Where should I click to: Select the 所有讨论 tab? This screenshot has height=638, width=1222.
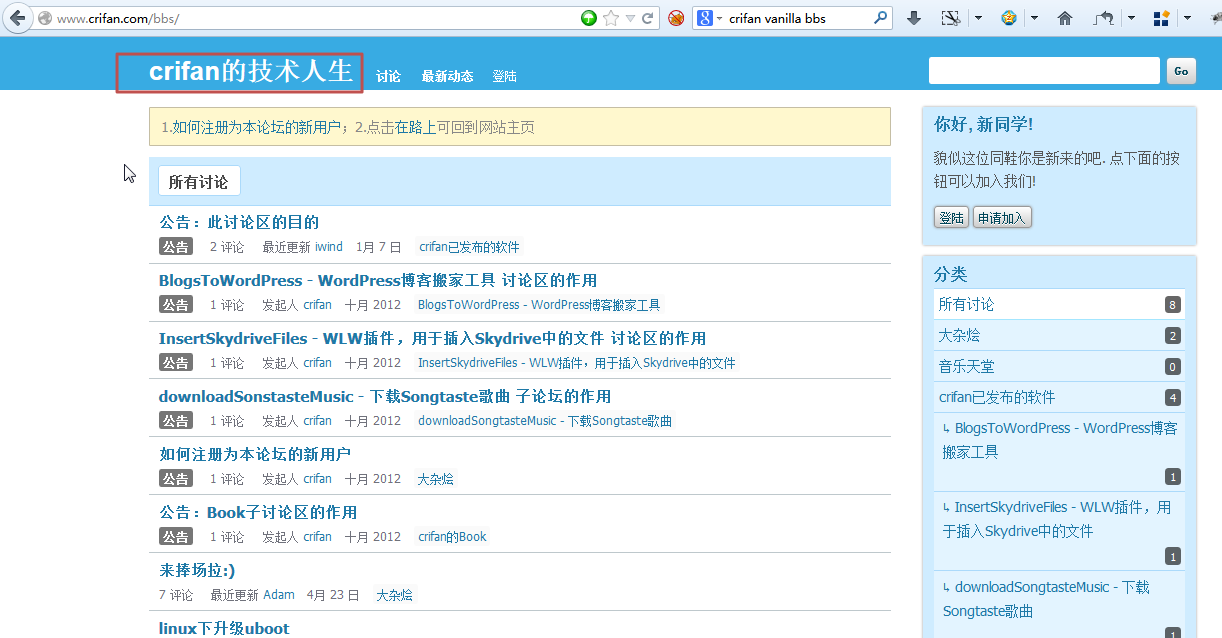point(199,182)
